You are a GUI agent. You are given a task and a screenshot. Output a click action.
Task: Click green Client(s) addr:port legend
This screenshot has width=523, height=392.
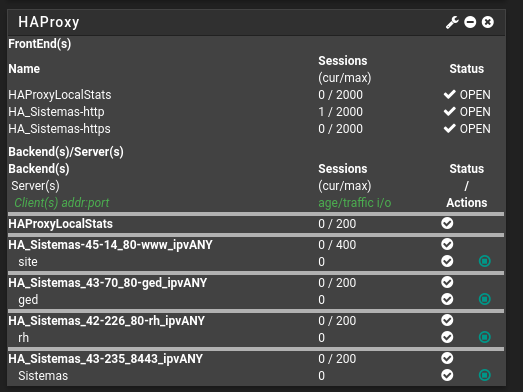coord(62,203)
